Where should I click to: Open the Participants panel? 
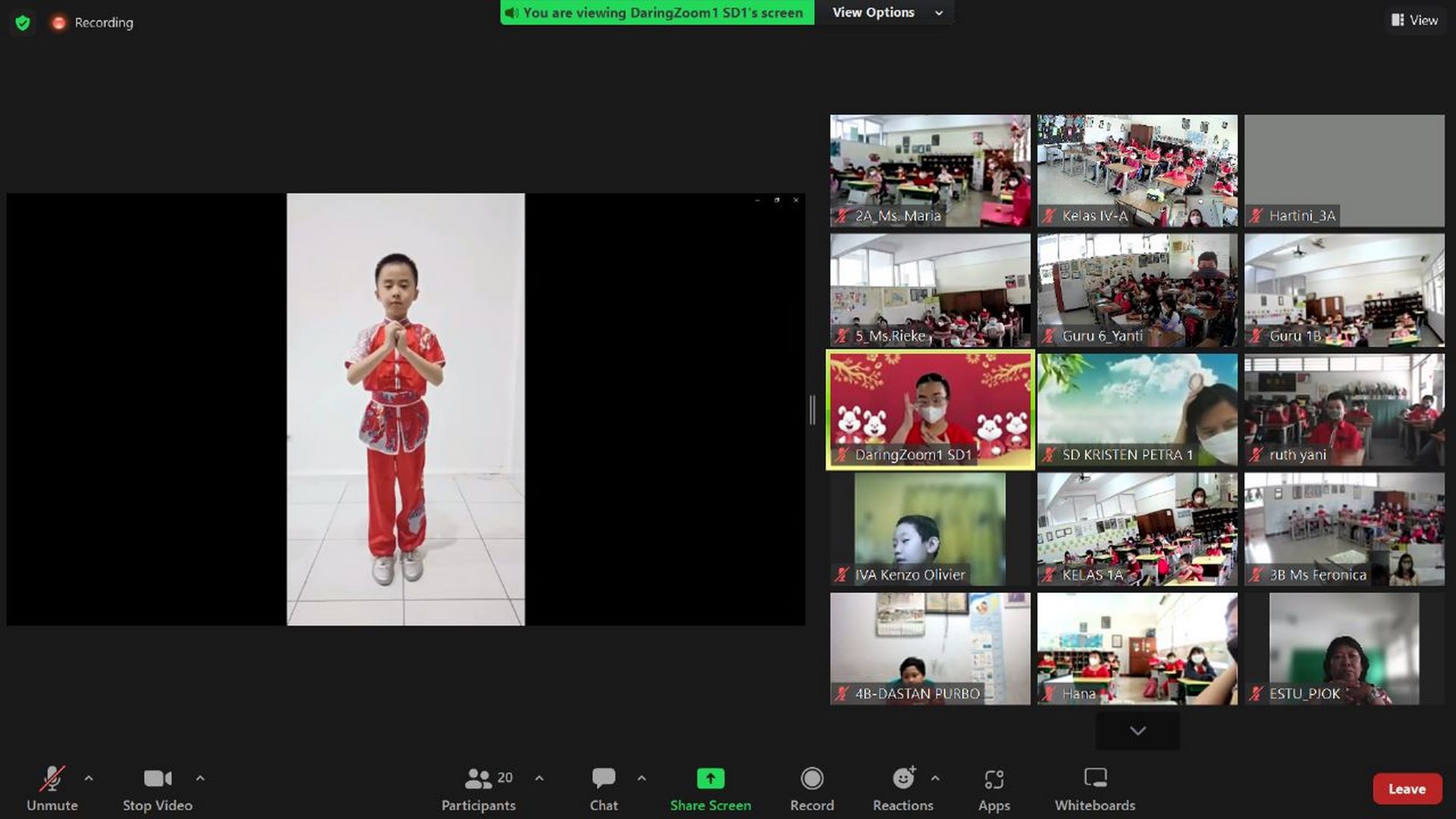pyautogui.click(x=479, y=789)
